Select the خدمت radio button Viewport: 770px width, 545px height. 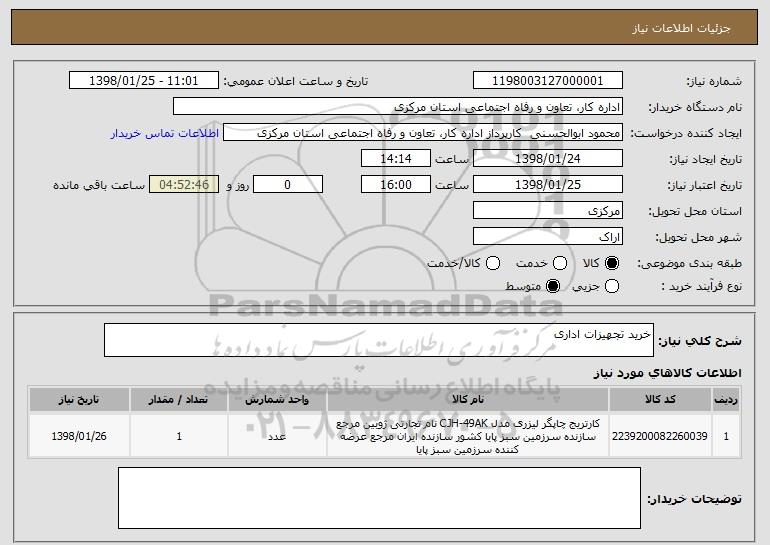click(x=560, y=263)
